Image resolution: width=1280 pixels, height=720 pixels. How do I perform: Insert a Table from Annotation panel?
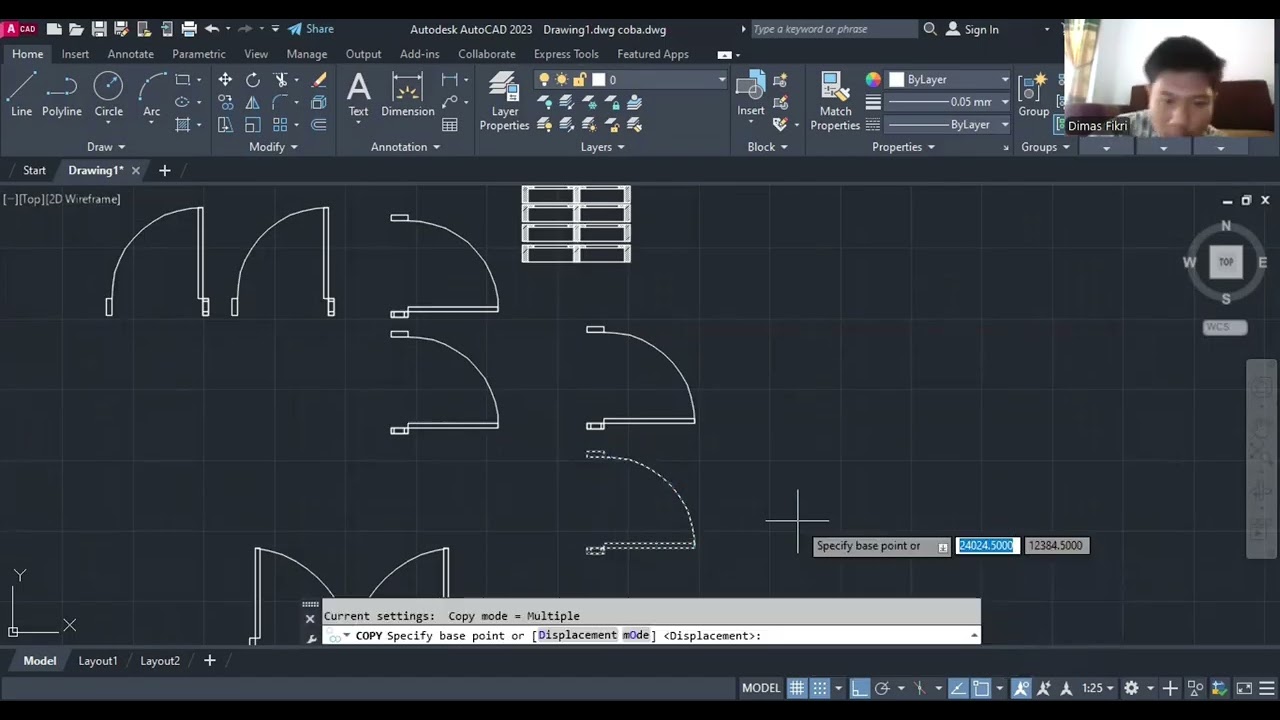click(x=450, y=125)
